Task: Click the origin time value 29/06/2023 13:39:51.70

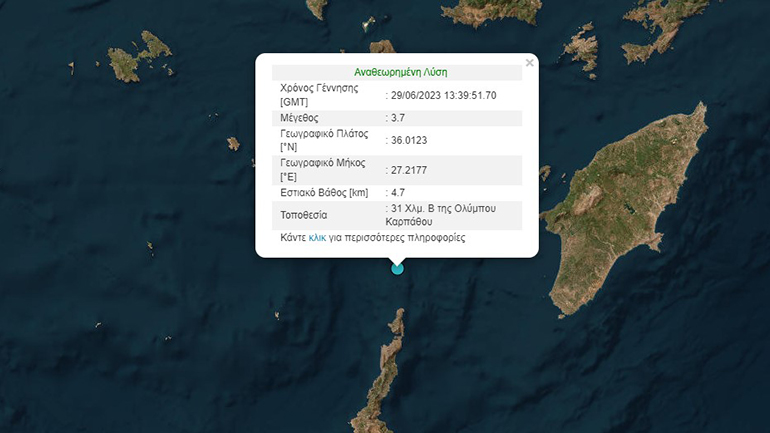Action: (x=444, y=95)
